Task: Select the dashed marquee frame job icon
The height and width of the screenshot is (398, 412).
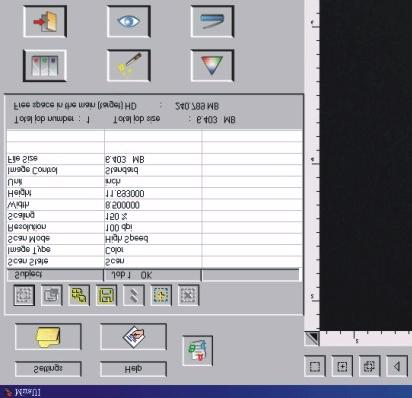Action: 24,295
